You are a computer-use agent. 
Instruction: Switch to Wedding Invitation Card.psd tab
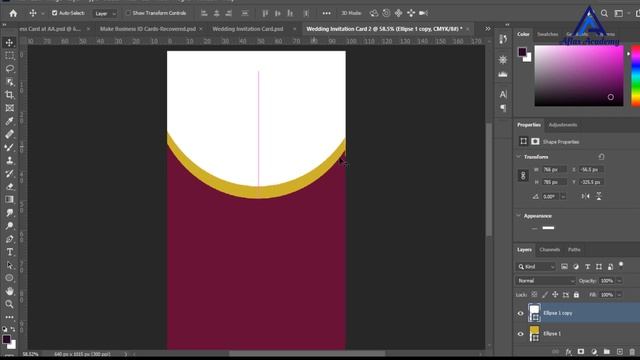click(248, 29)
